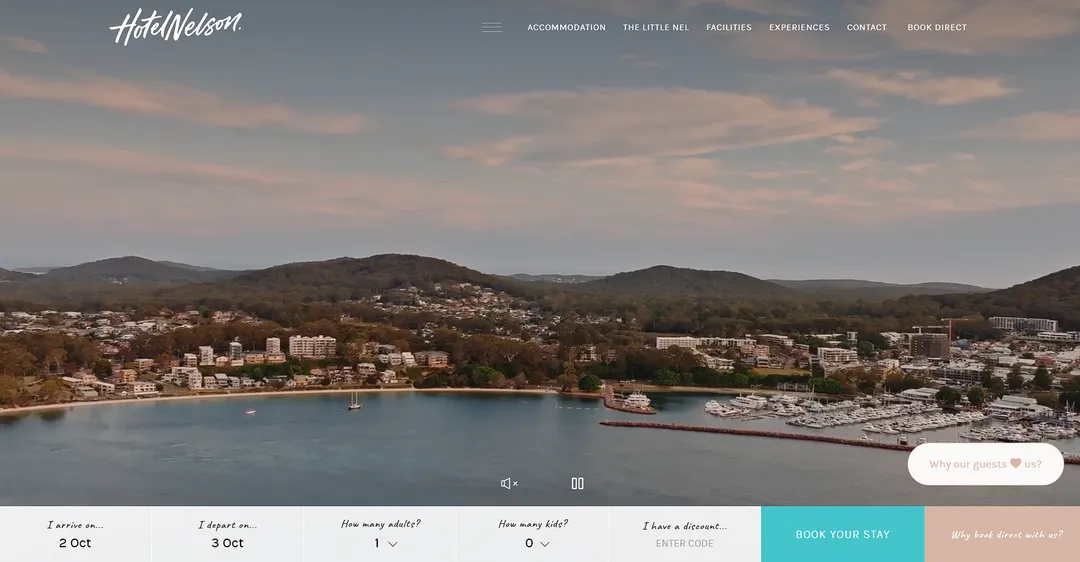Open the hamburger menu icon

click(492, 28)
